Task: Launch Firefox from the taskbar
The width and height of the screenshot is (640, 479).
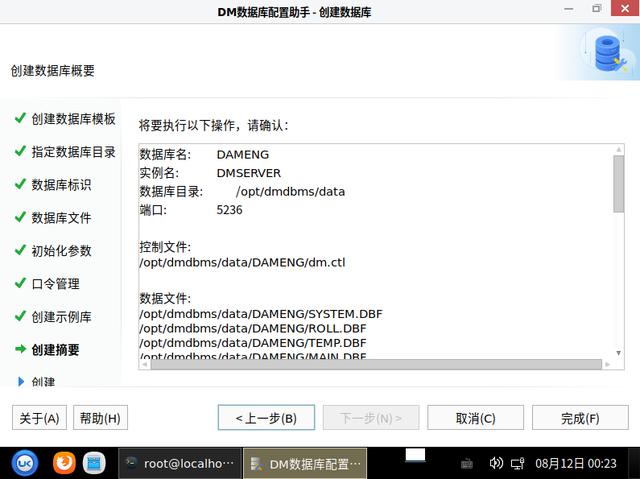Action: click(64, 463)
